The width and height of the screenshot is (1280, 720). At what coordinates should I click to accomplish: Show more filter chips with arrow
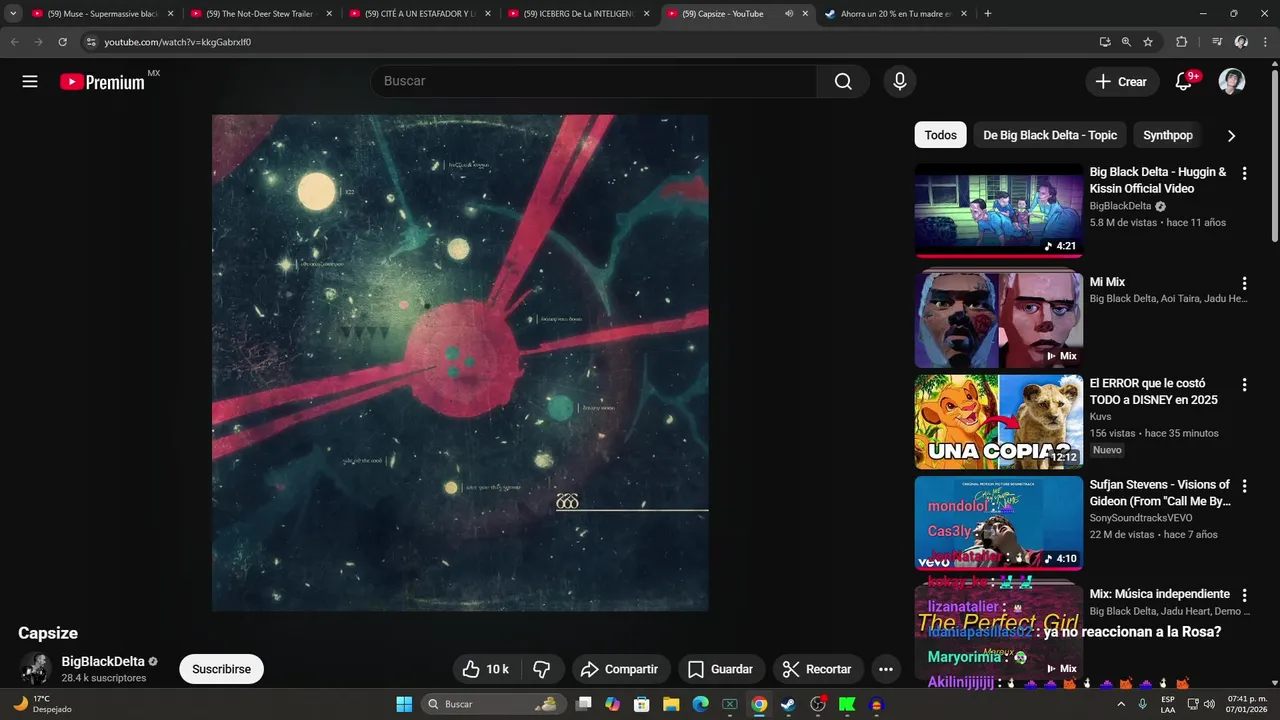click(1231, 136)
